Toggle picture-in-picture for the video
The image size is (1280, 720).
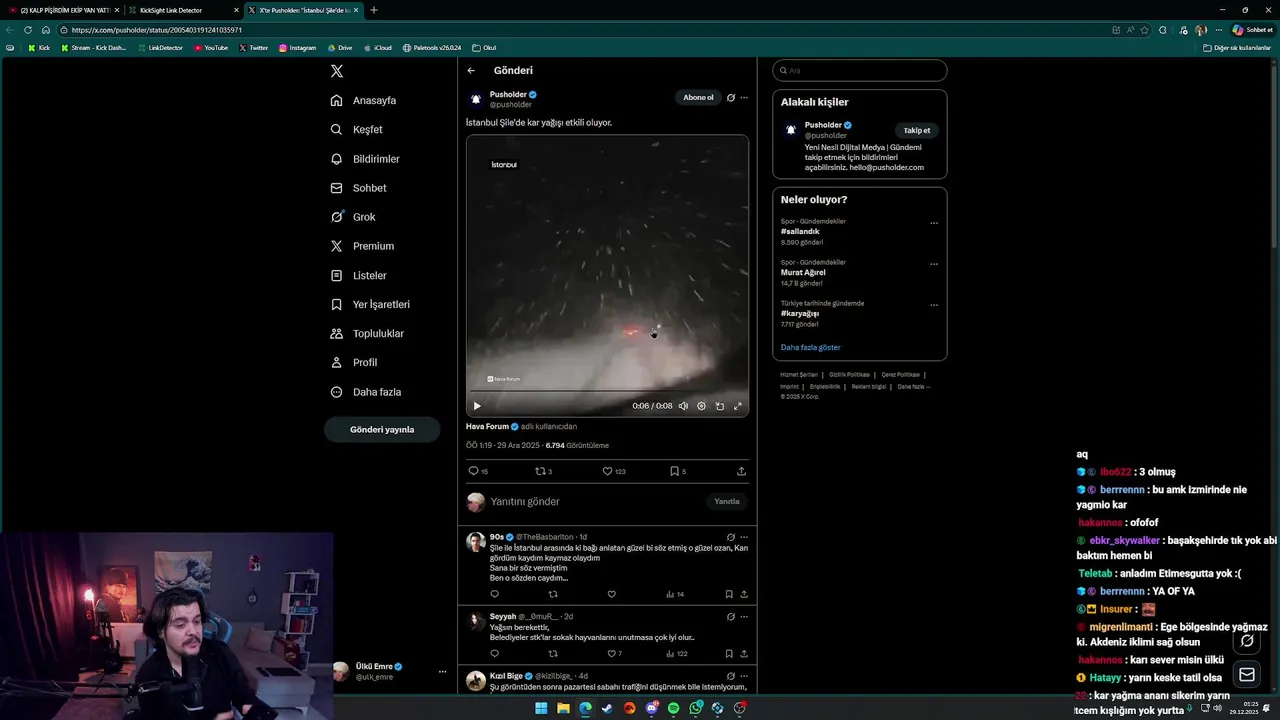[720, 406]
